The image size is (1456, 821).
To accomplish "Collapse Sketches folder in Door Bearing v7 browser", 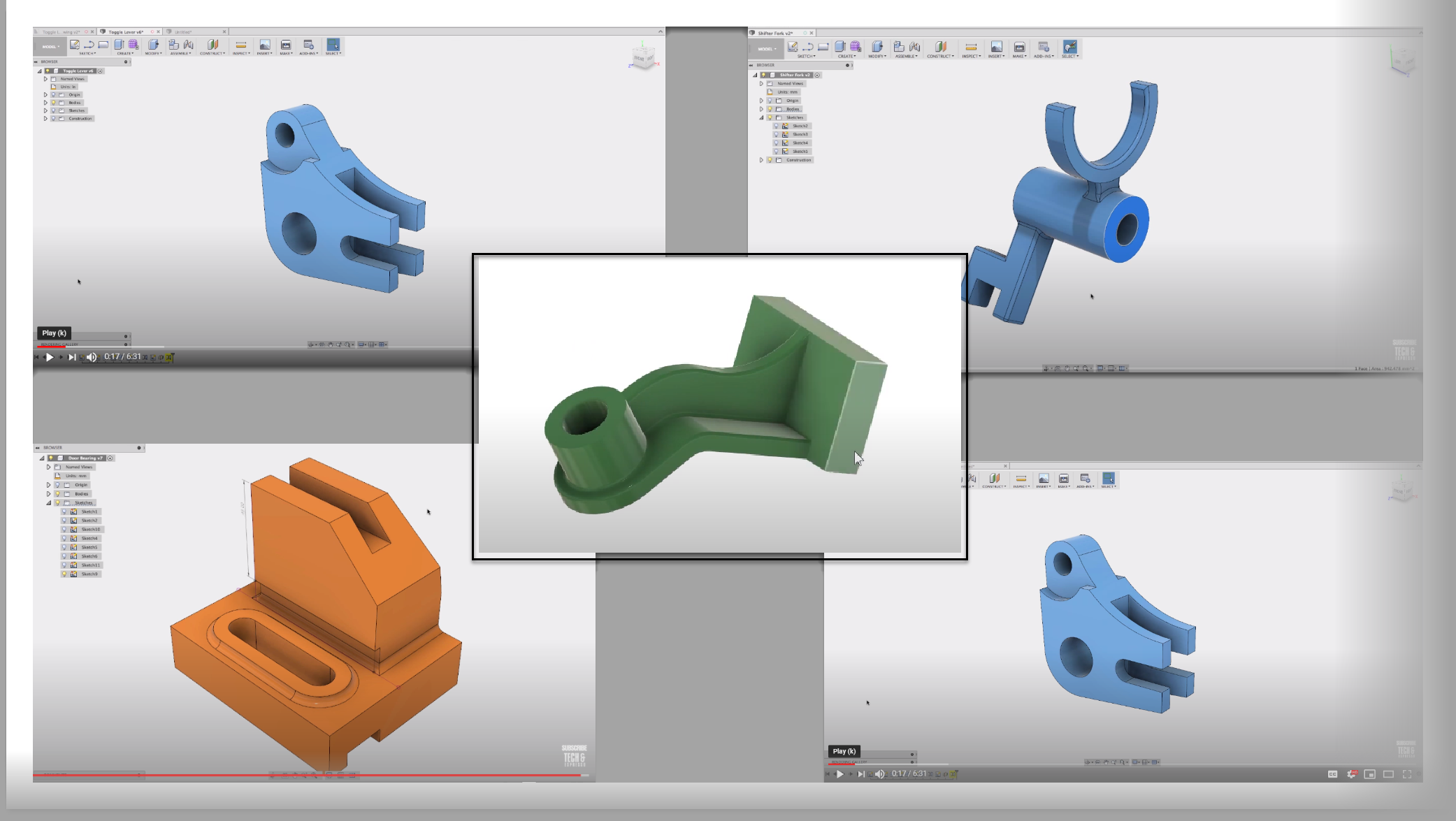I will point(48,503).
